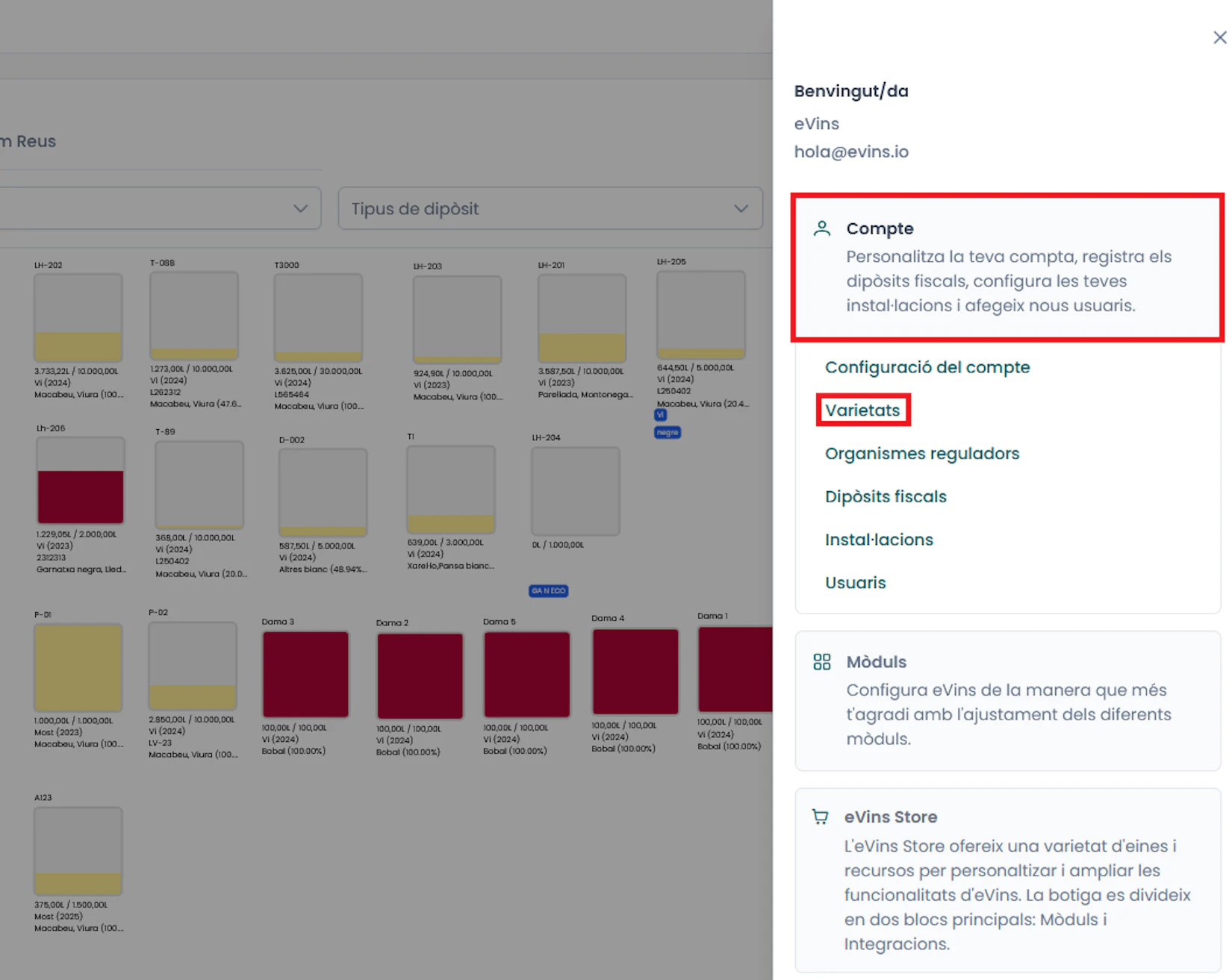Screen dimensions: 1232x980
Task: Navigate to Instal·lacions
Action: tap(879, 540)
